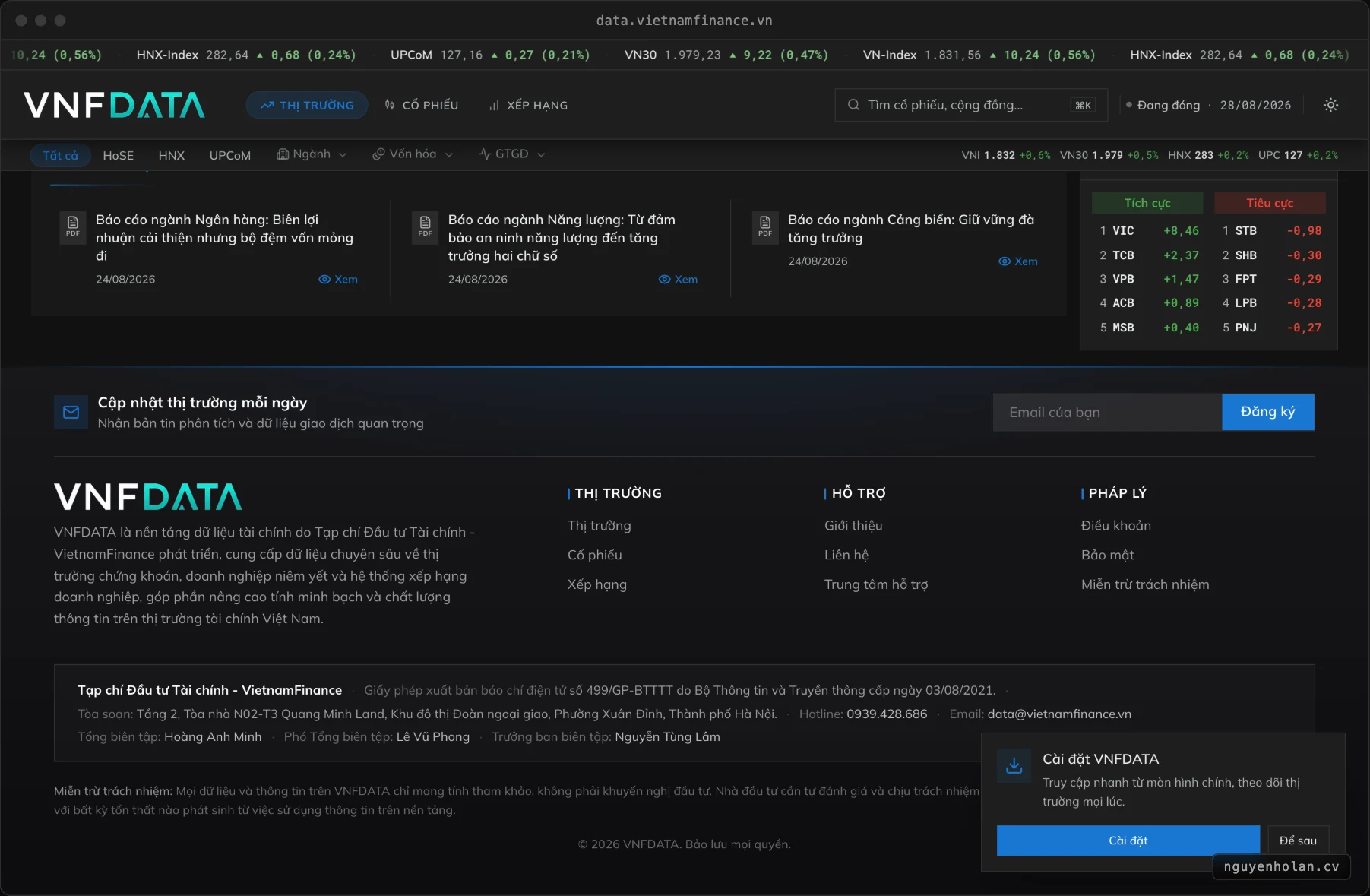Click the Cài đặt install button
Image resolution: width=1370 pixels, height=896 pixels.
tap(1128, 841)
